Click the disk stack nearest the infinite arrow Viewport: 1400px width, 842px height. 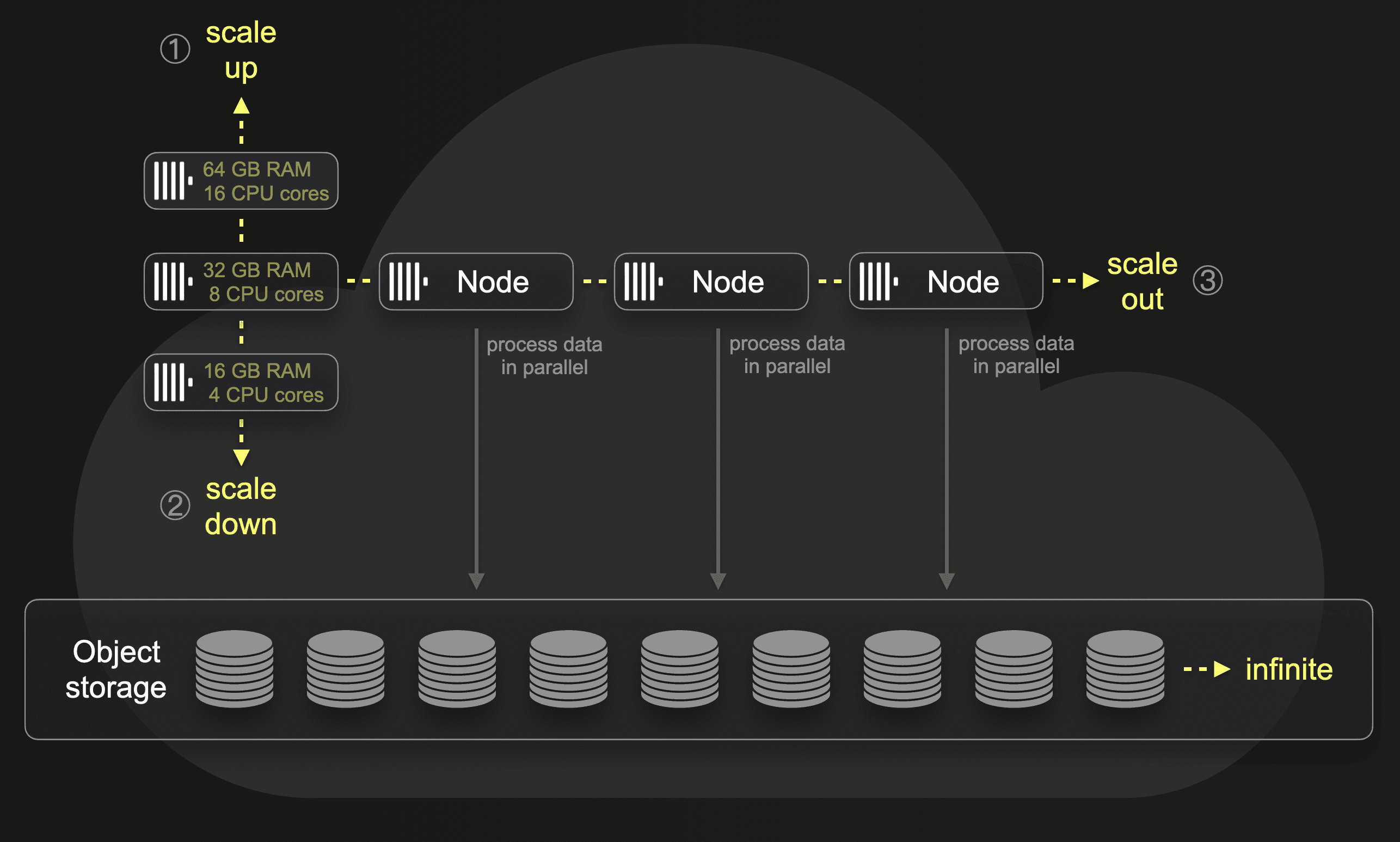pyautogui.click(x=1125, y=669)
